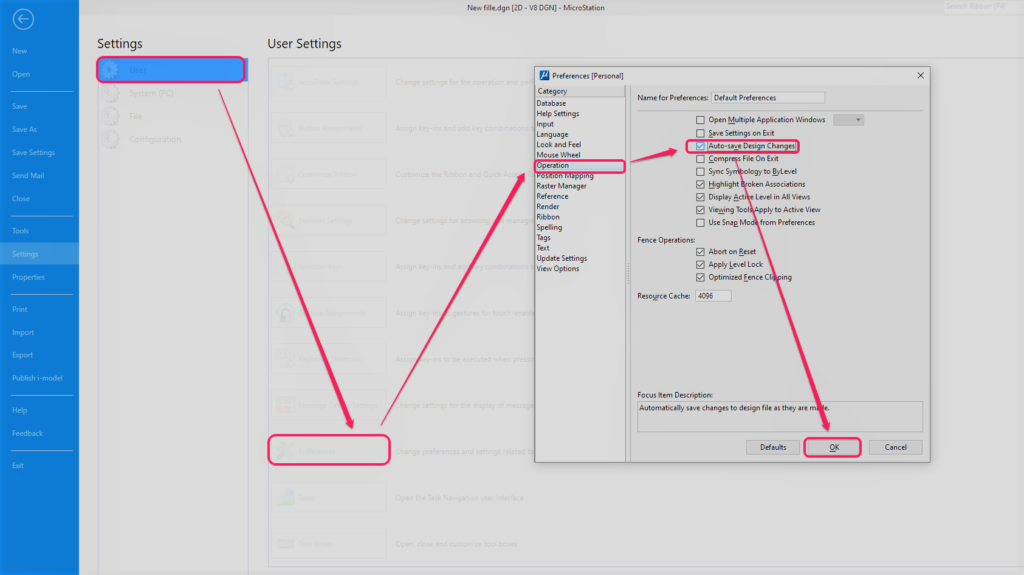Toggle Viewing Tools Apply to Active View
1024x575 pixels.
pyautogui.click(x=700, y=210)
